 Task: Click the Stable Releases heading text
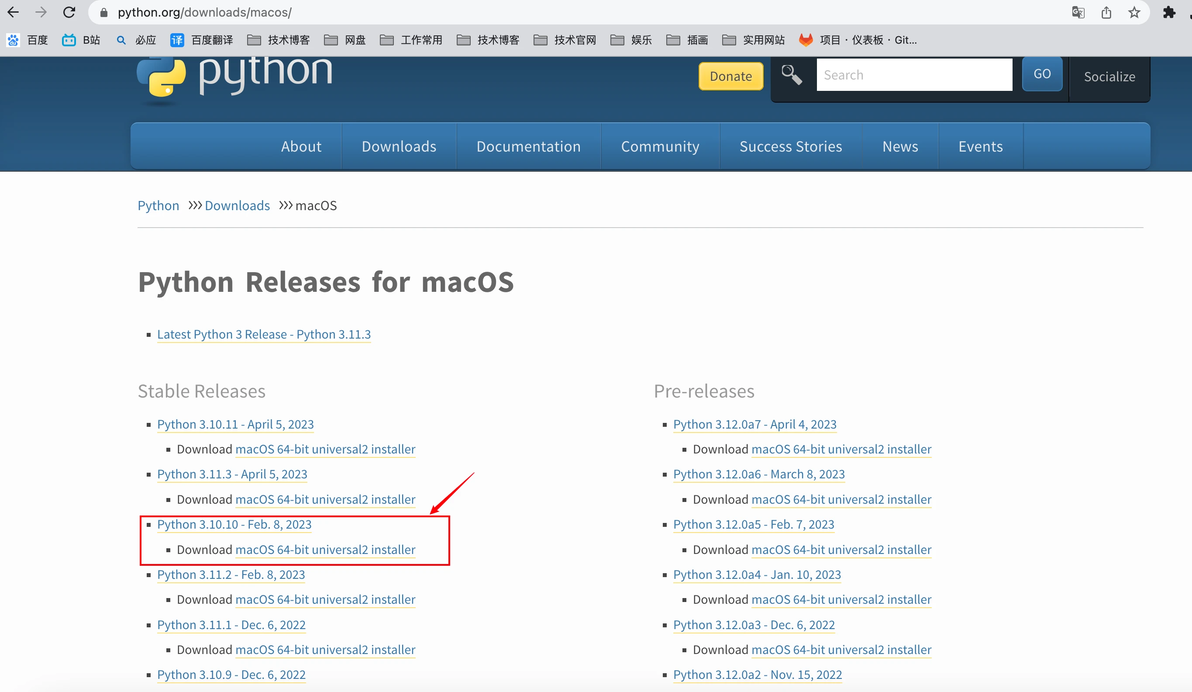tap(201, 391)
